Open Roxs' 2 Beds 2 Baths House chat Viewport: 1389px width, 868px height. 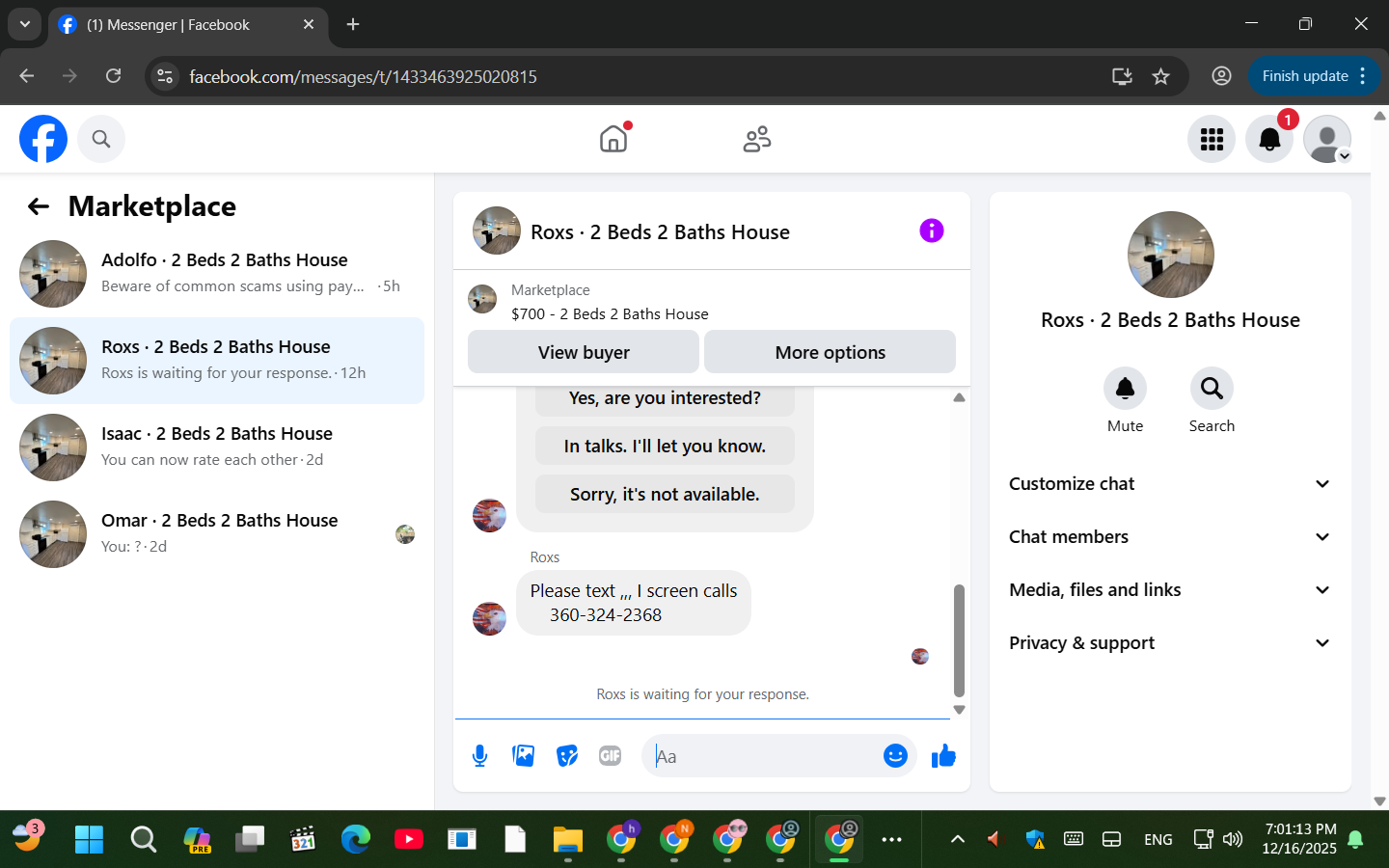coord(217,361)
